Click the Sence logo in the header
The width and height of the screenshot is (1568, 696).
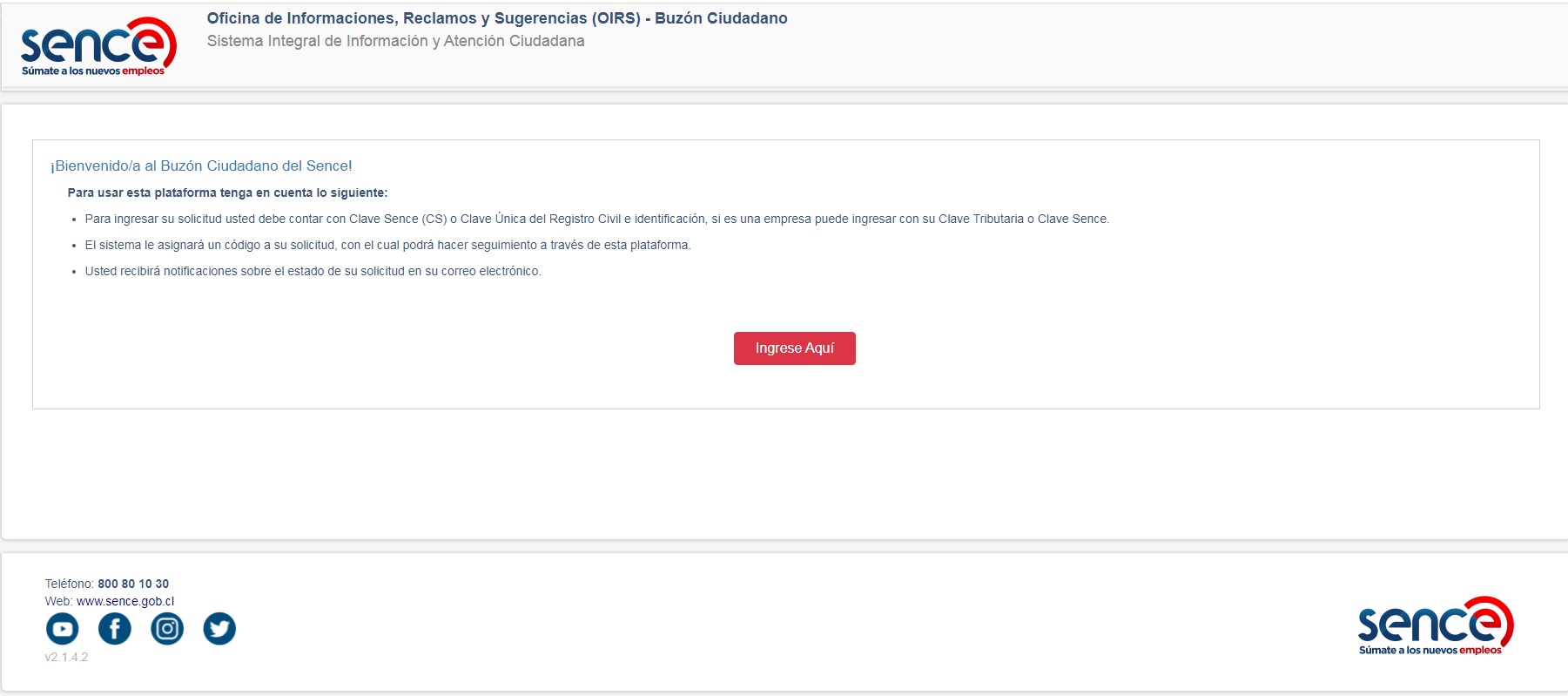pos(98,44)
